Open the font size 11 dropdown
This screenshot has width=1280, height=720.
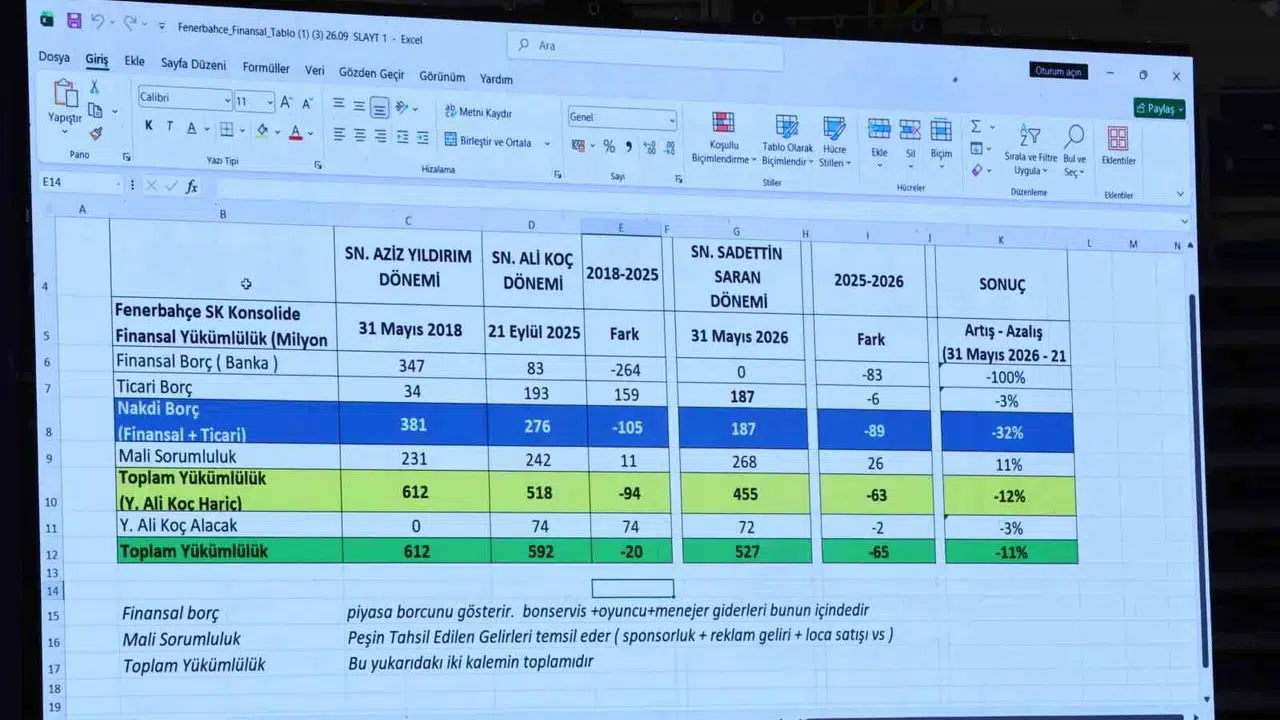pos(254,101)
